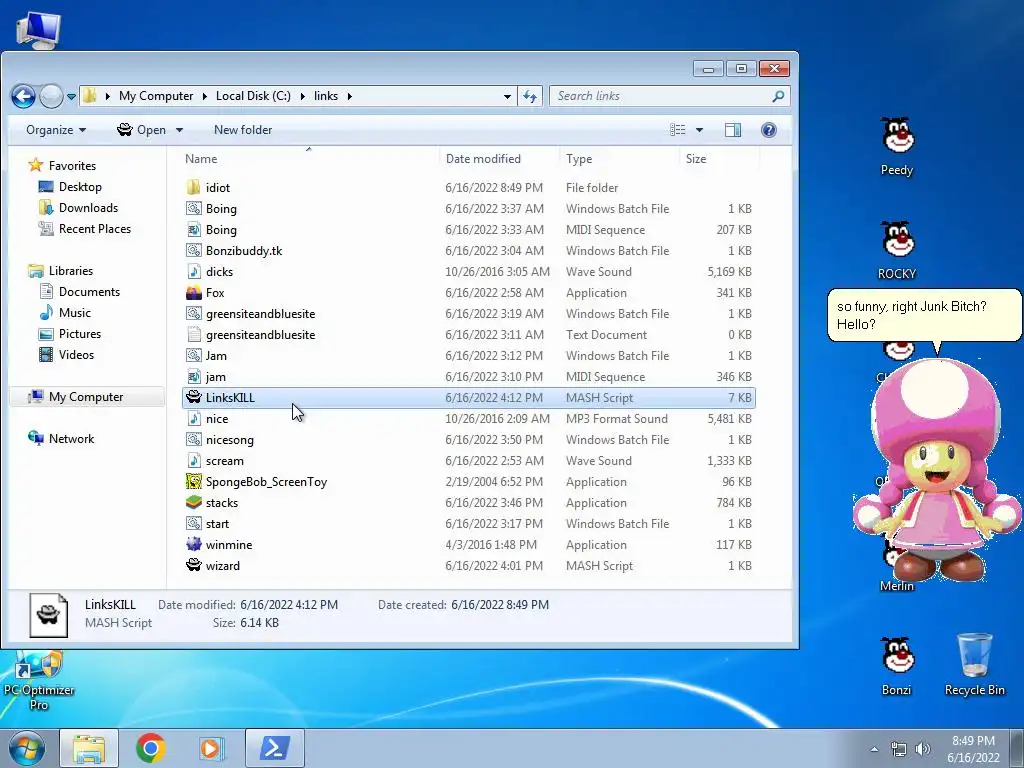Select the Boing MIDI Sequence icon
1024x768 pixels.
[x=193, y=229]
